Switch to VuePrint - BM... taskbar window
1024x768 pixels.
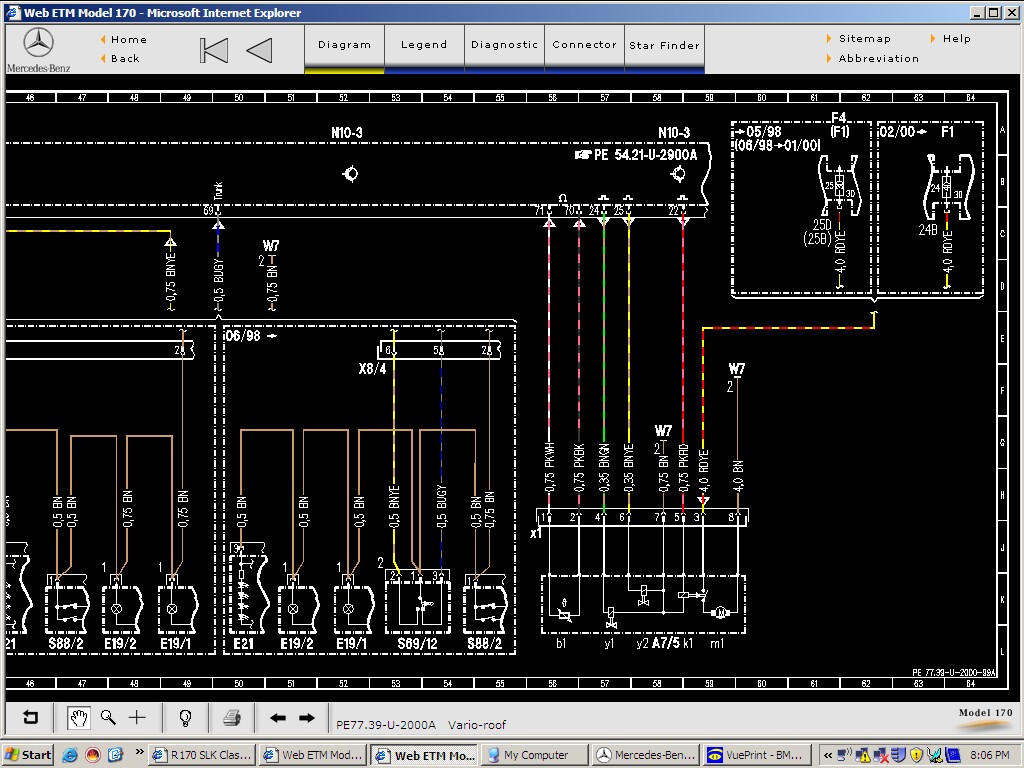pyautogui.click(x=758, y=755)
